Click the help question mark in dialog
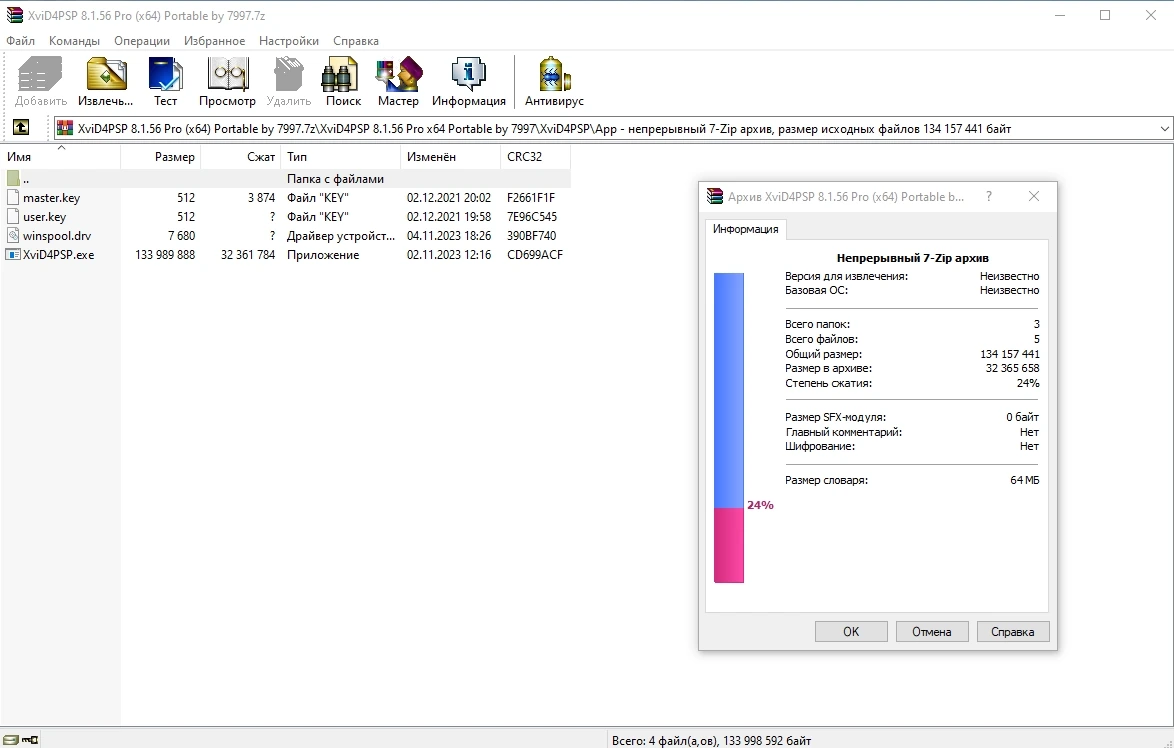The image size is (1174, 748). point(988,196)
